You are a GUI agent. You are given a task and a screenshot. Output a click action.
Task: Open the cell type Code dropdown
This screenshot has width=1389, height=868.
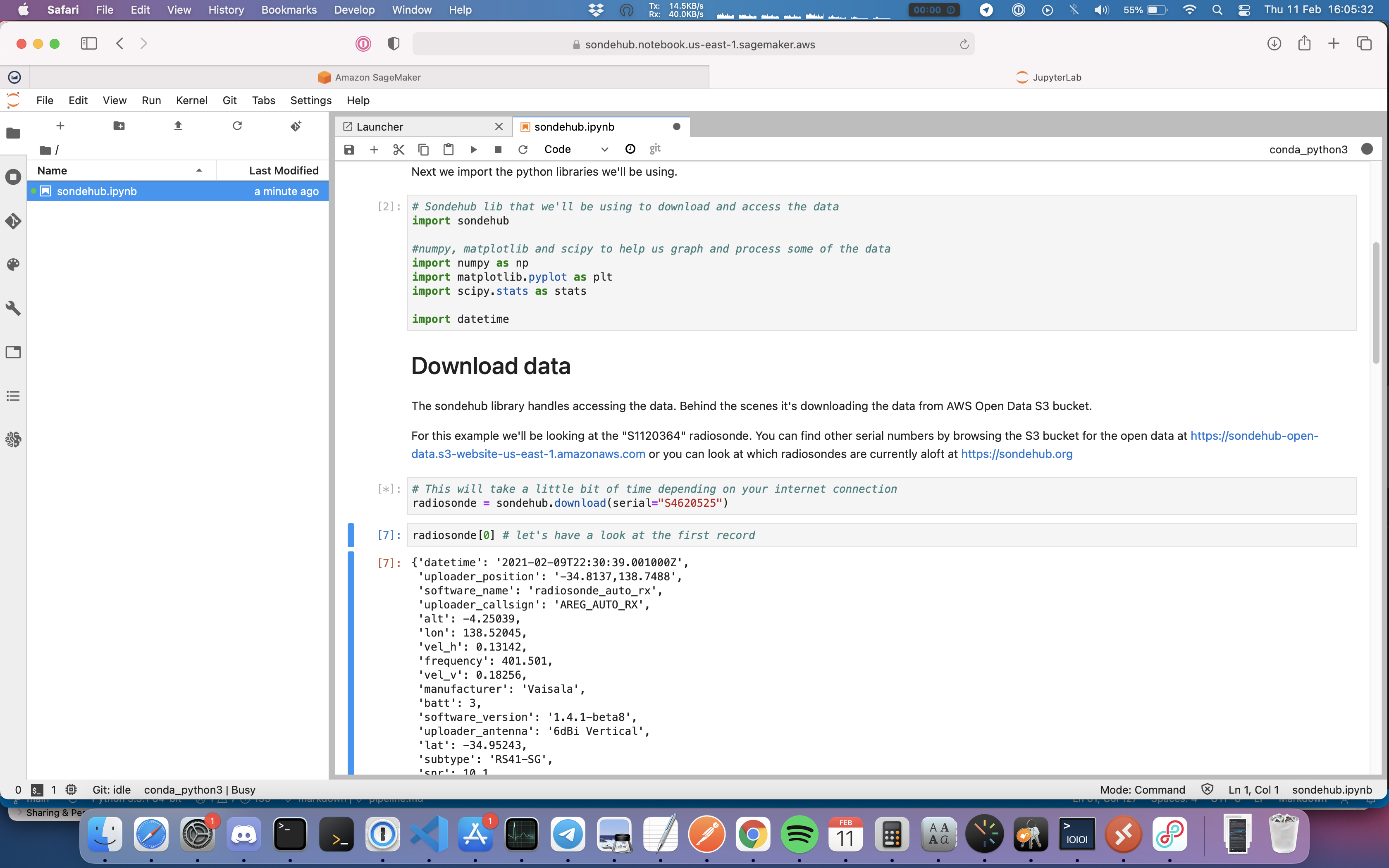[575, 149]
